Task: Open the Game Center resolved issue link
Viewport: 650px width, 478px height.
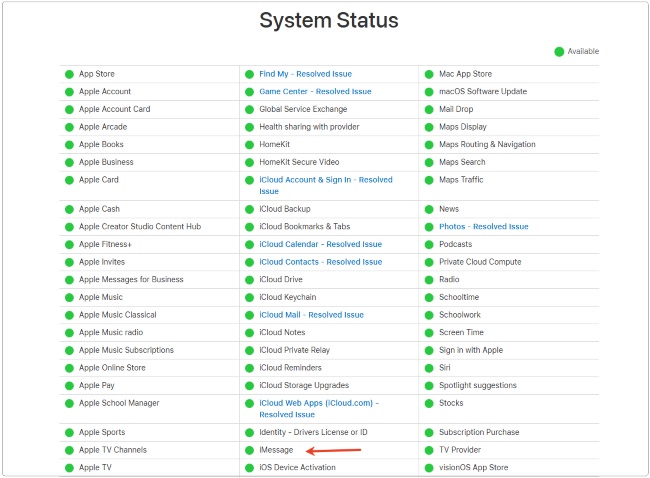Action: 315,92
